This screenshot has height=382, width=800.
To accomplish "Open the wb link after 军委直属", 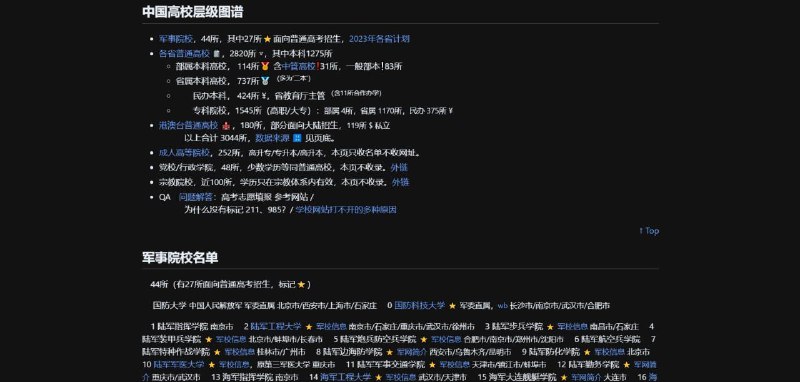I will tap(503, 306).
